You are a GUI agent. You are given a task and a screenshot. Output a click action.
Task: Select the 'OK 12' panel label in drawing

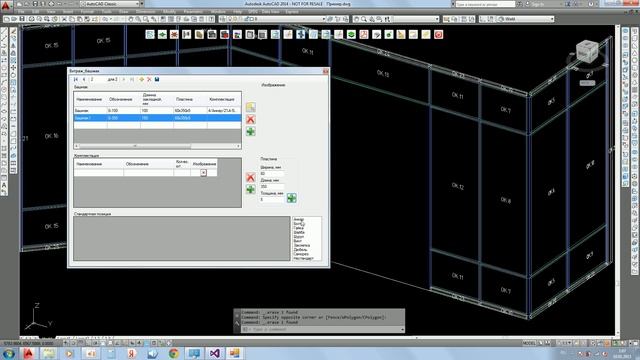coord(458,187)
